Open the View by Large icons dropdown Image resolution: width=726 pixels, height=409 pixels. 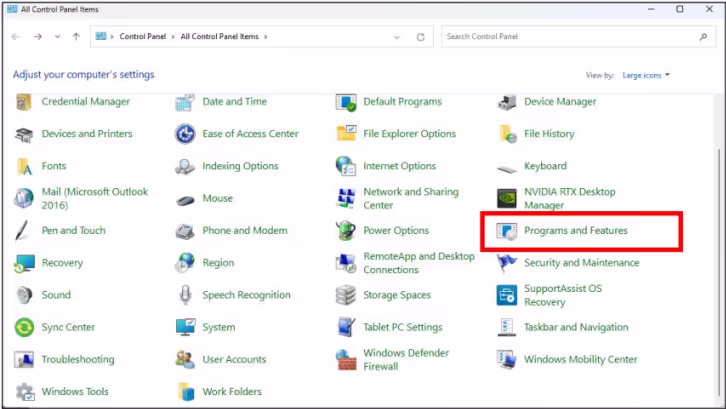click(x=646, y=75)
